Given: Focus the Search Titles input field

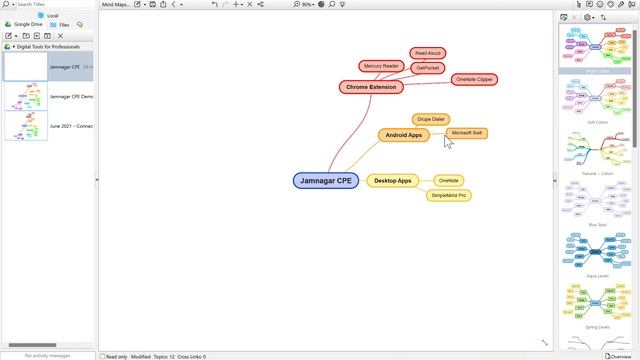Looking at the screenshot, I should coord(55,4).
